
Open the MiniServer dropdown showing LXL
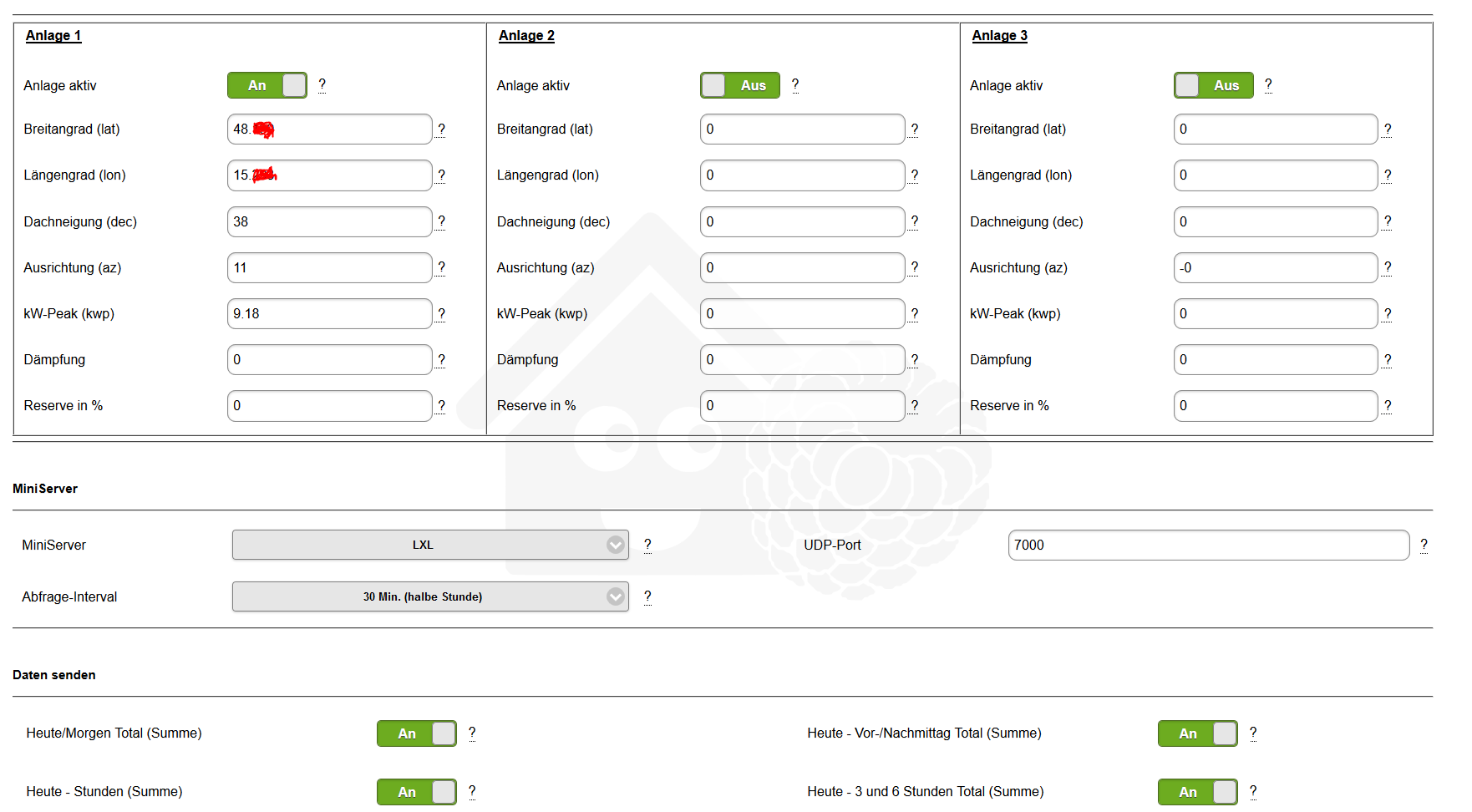(430, 545)
